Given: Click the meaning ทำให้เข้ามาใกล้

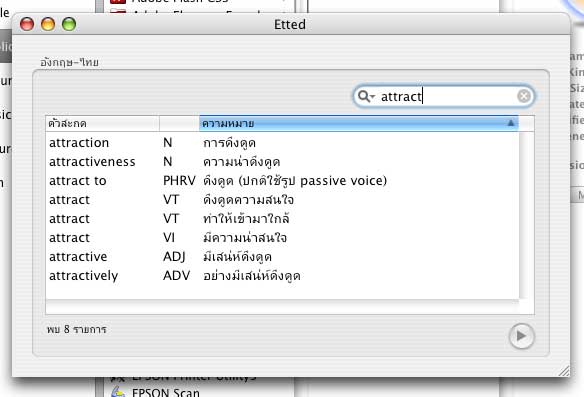Looking at the screenshot, I should (246, 219).
